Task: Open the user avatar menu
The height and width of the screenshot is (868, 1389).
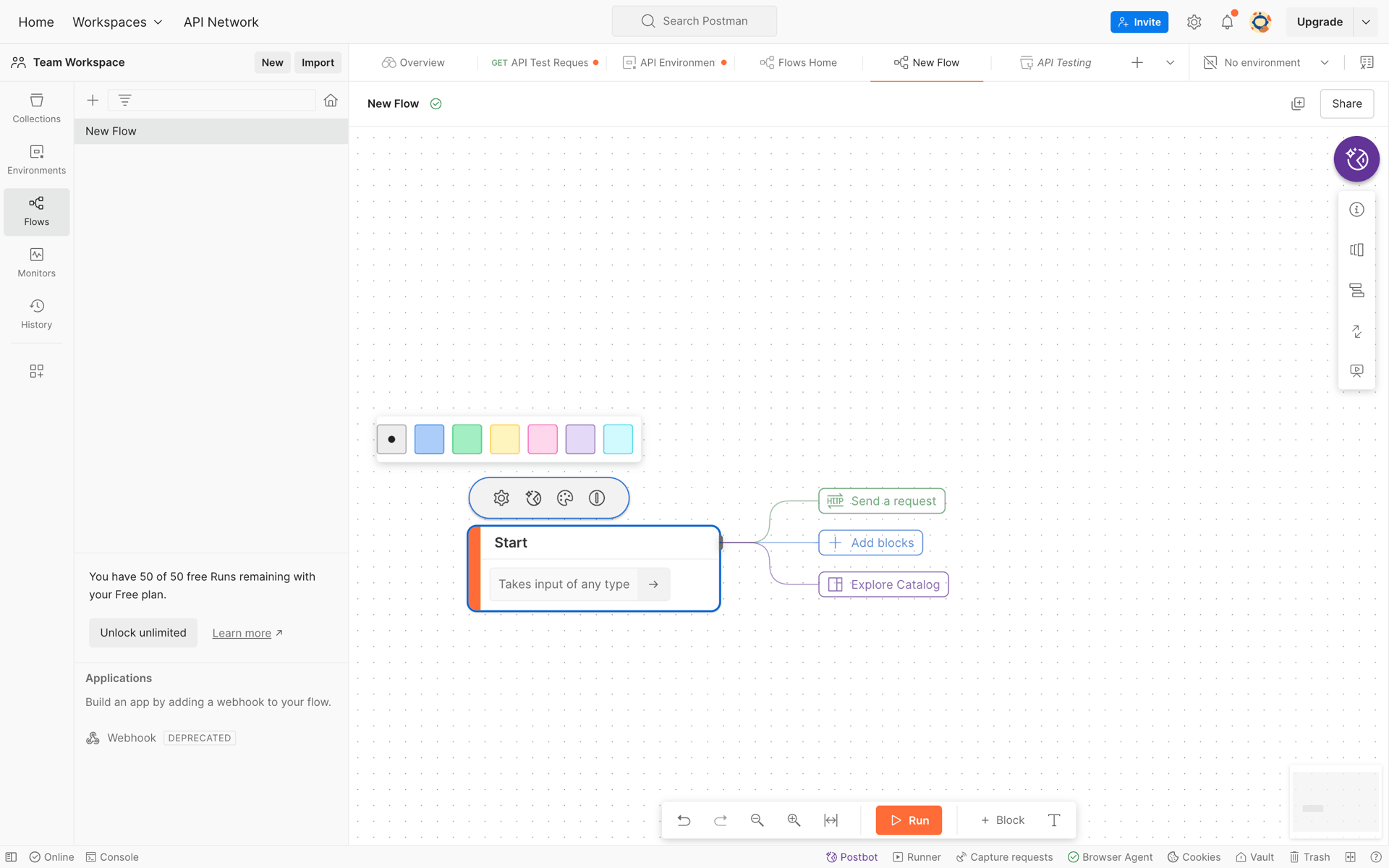Action: (1260, 22)
